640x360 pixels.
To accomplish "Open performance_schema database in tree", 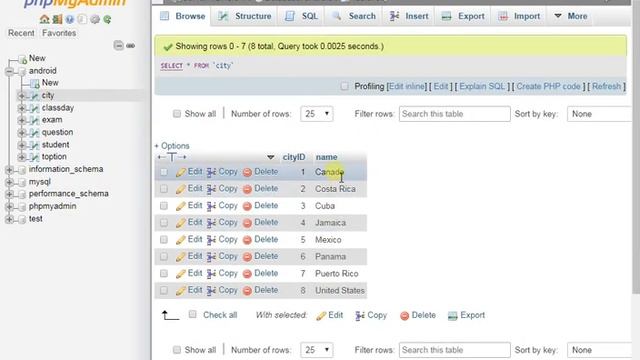I will [x=69, y=194].
